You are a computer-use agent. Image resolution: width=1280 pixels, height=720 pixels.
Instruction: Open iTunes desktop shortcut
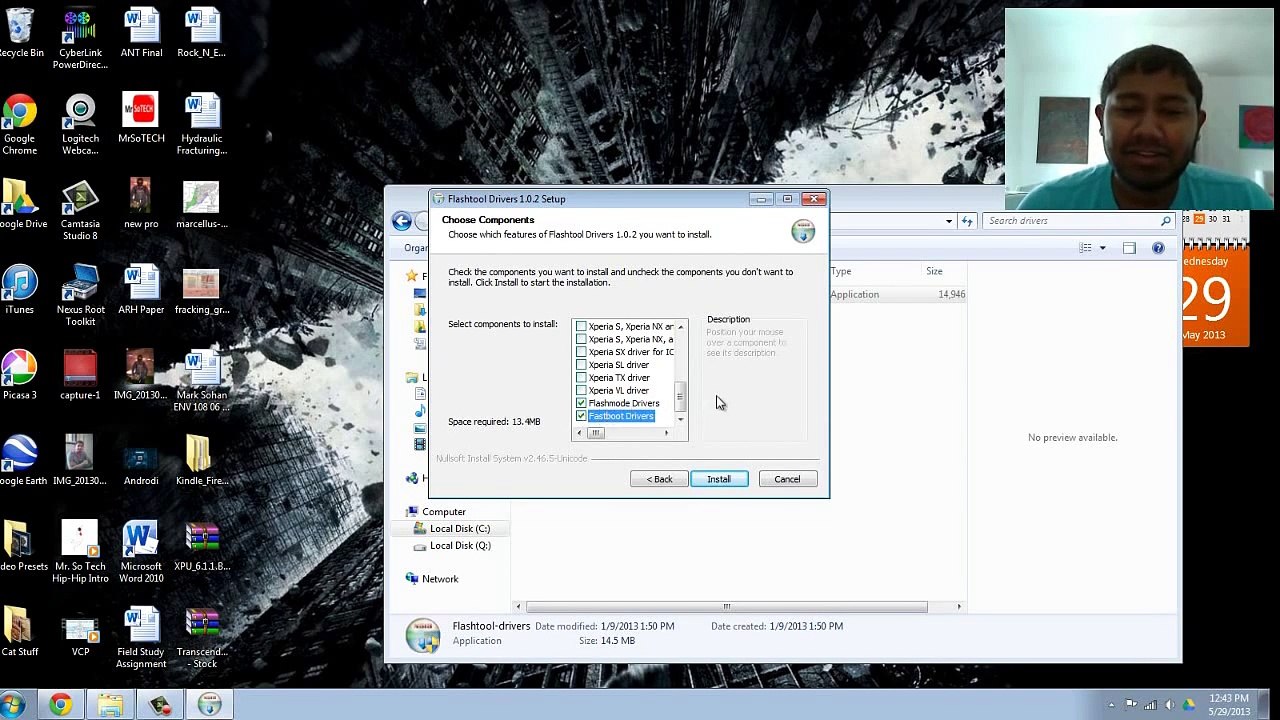click(x=20, y=291)
